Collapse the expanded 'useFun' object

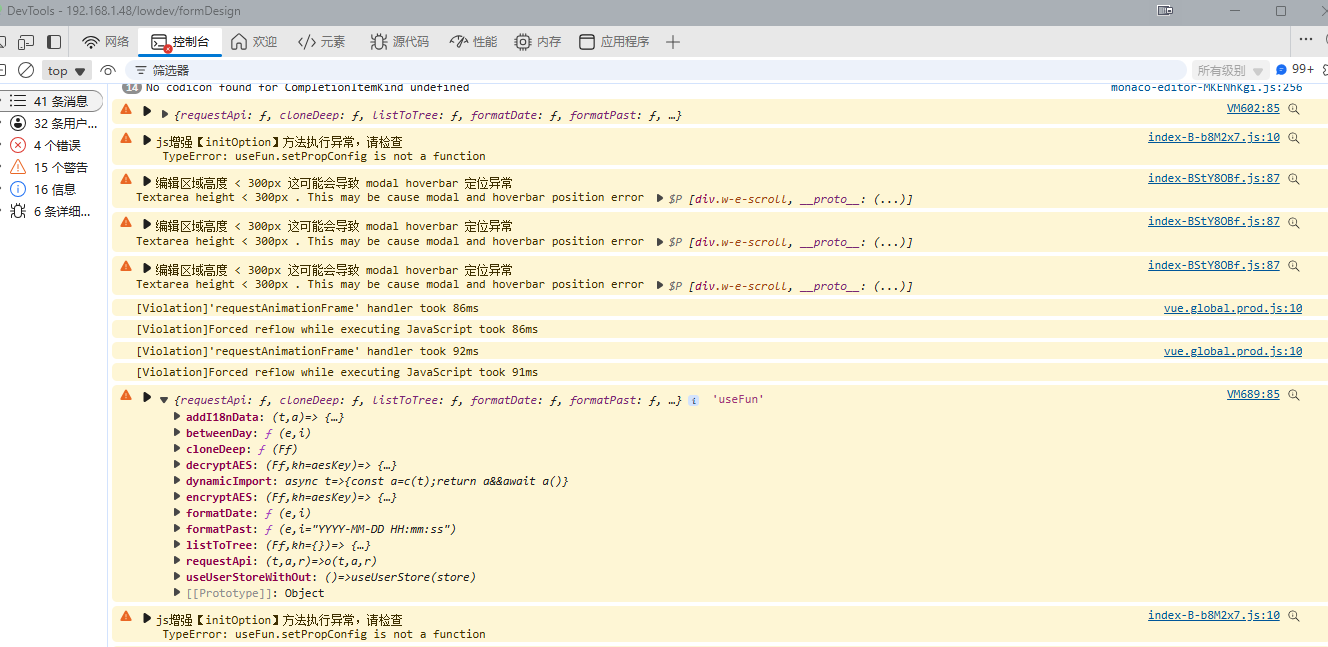pos(165,400)
